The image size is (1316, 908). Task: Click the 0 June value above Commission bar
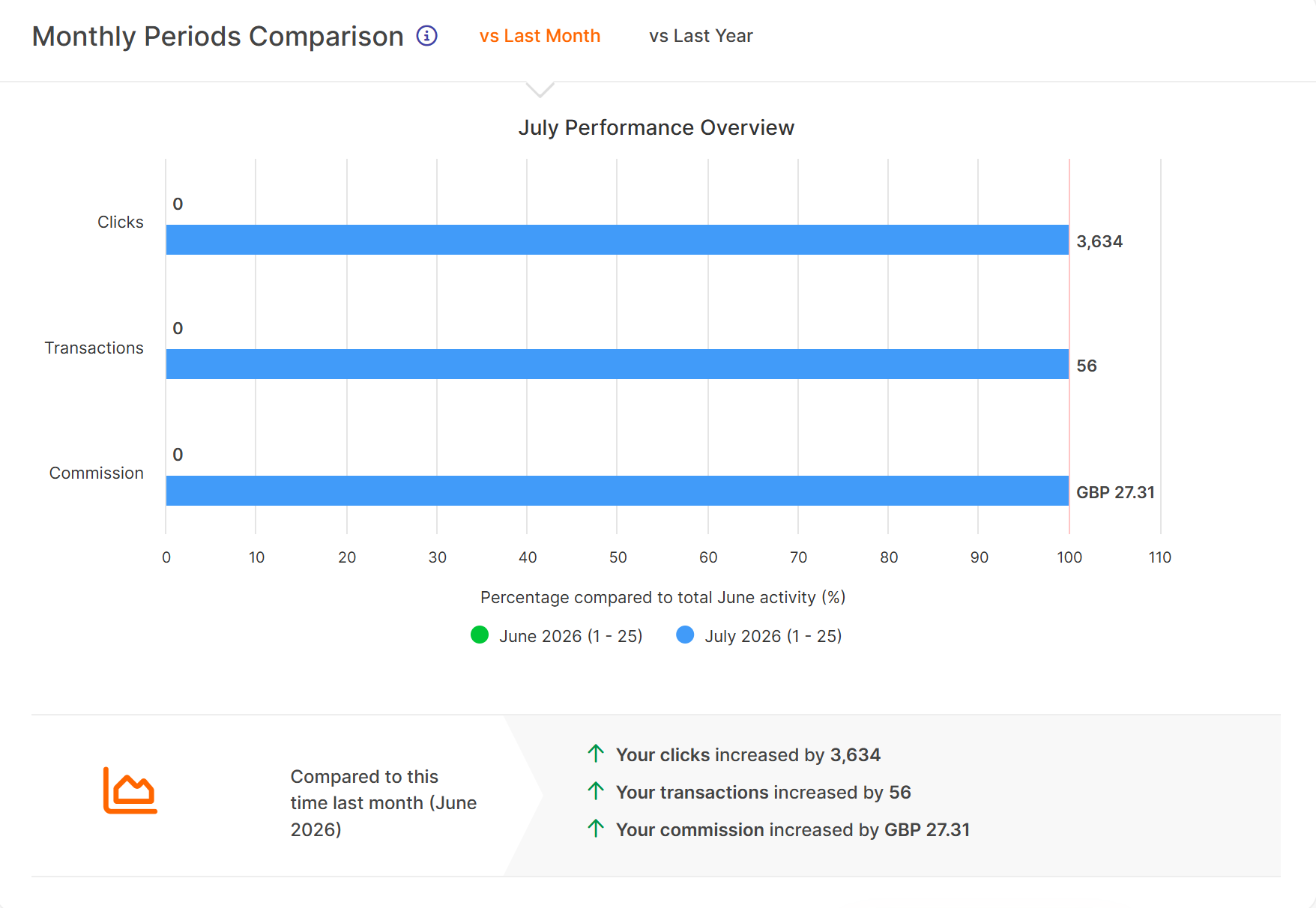[x=178, y=455]
